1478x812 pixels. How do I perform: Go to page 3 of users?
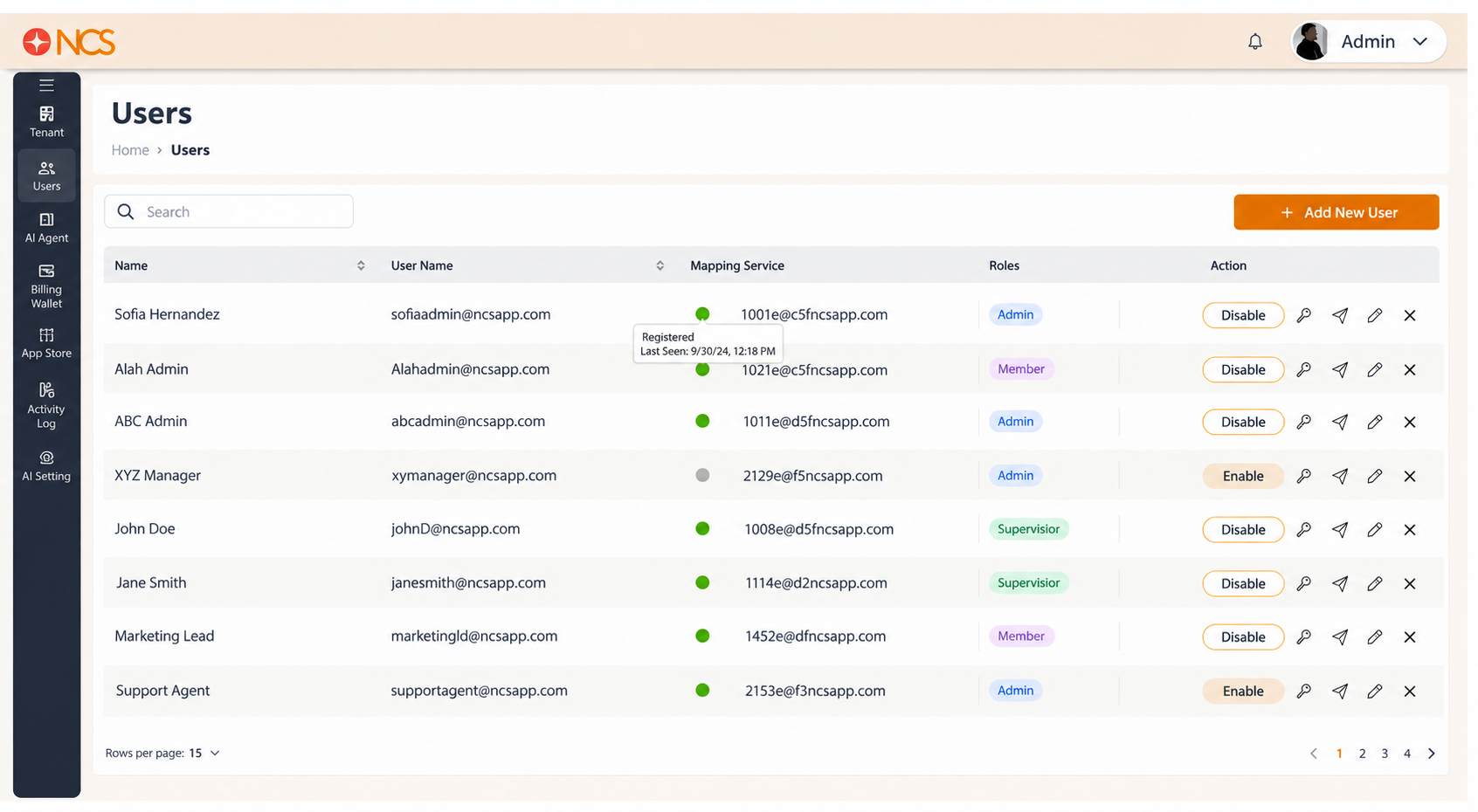(1385, 754)
